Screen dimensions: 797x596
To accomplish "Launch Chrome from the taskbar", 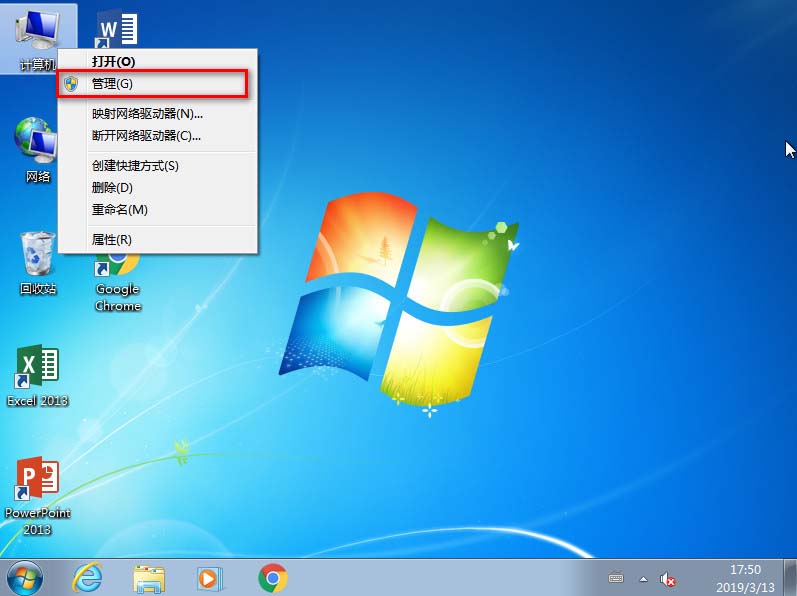I will [272, 578].
